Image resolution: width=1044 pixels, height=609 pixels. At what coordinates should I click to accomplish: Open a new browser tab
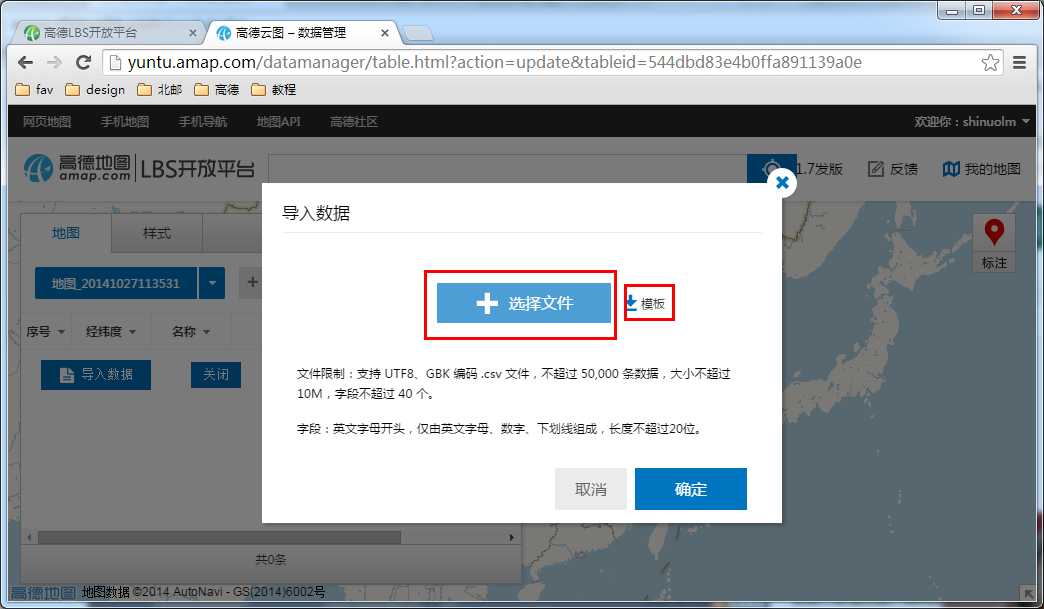coord(418,33)
